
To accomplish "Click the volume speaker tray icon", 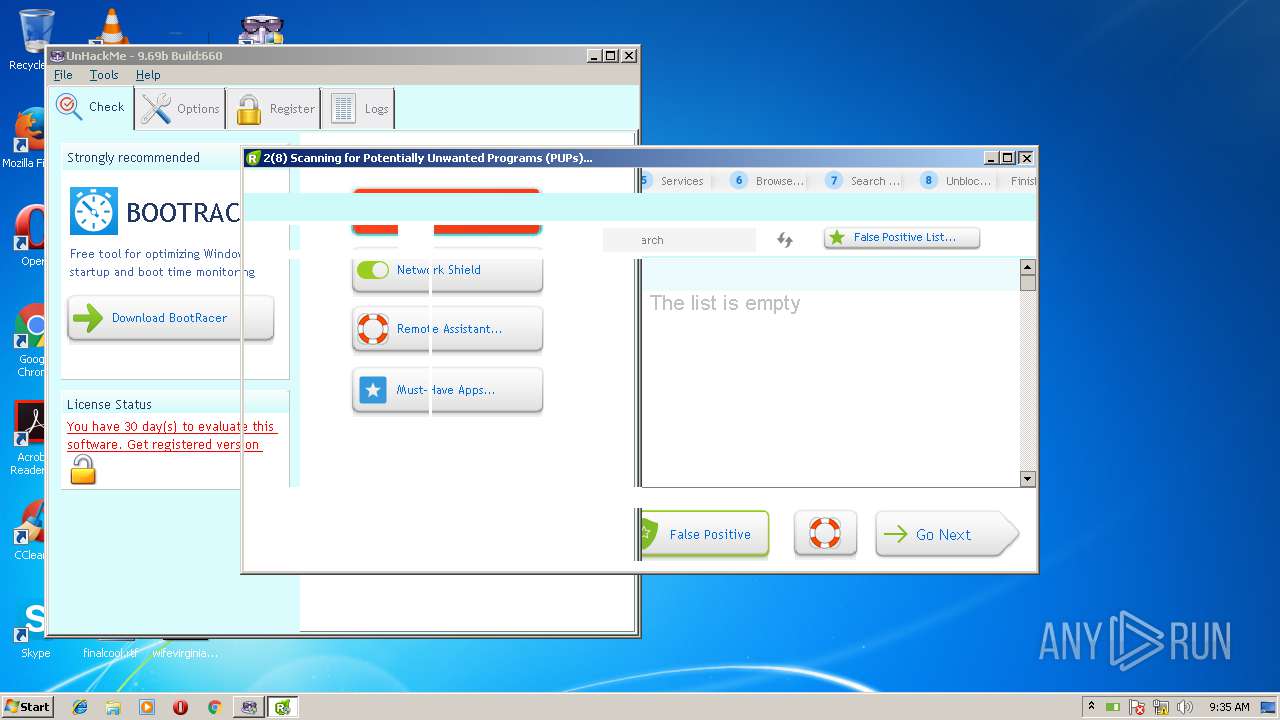I will point(1185,707).
